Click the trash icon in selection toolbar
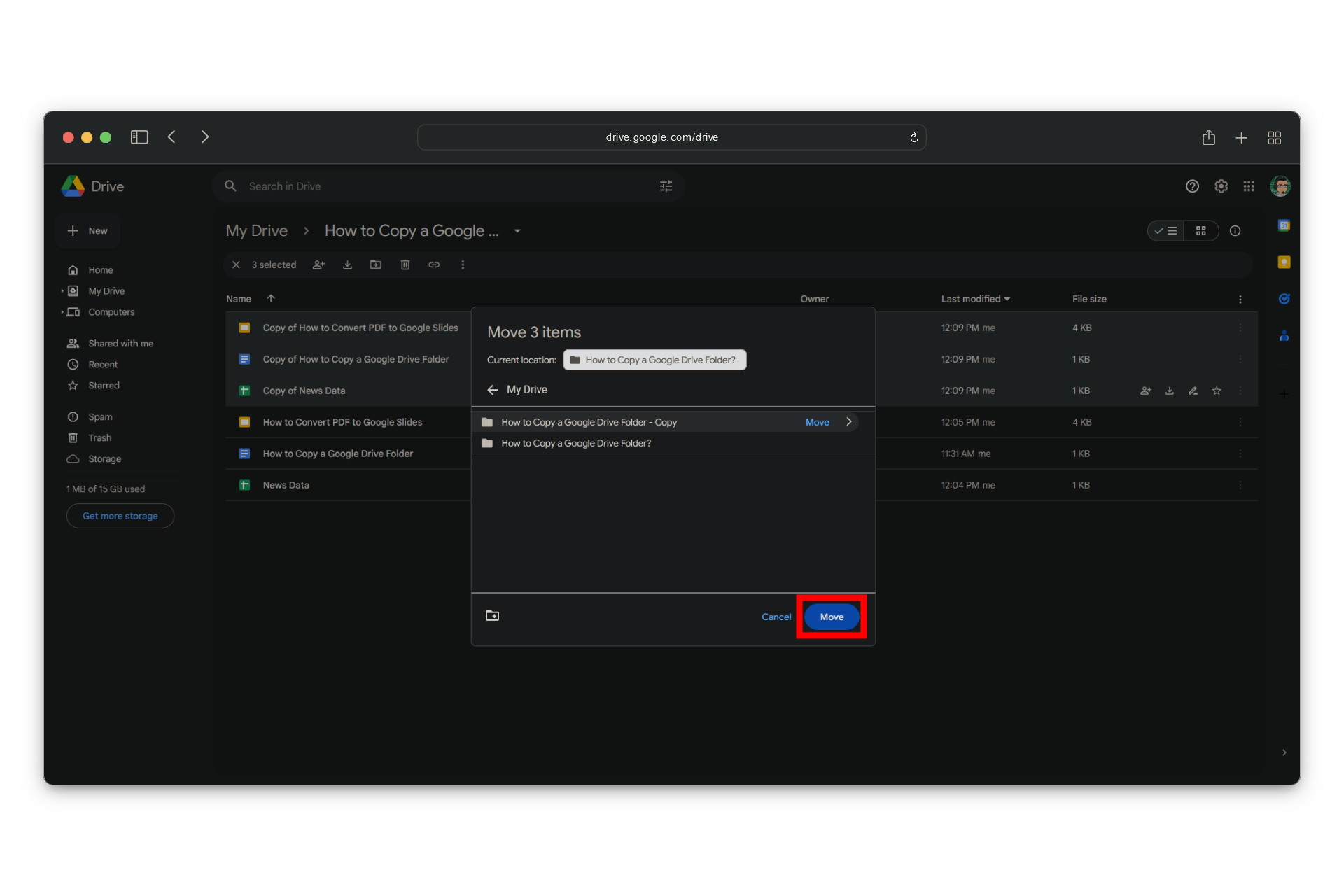 coord(405,265)
